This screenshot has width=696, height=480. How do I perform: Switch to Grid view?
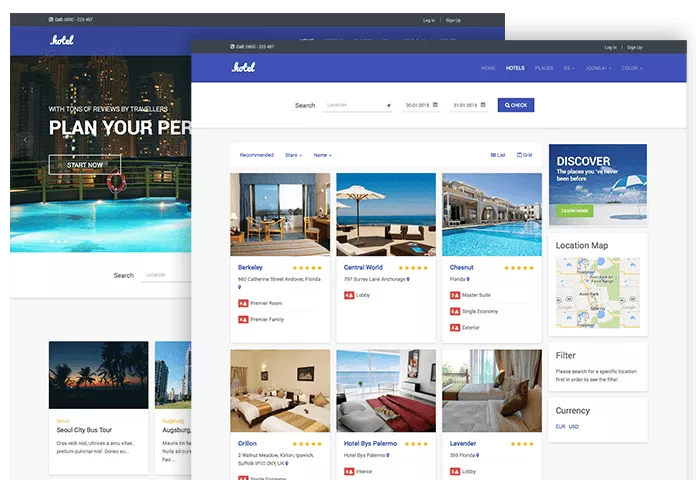pyautogui.click(x=524, y=155)
